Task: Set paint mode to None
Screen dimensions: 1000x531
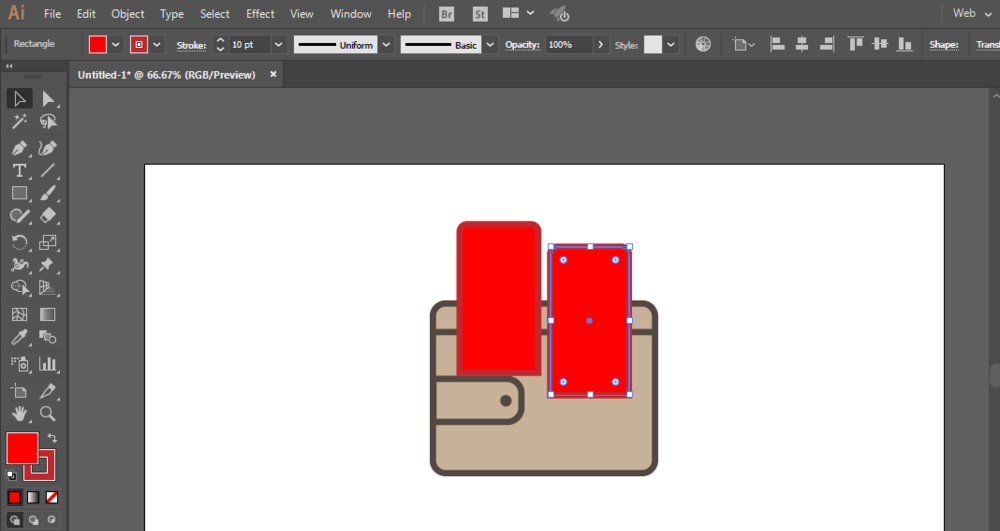Action: [52, 497]
